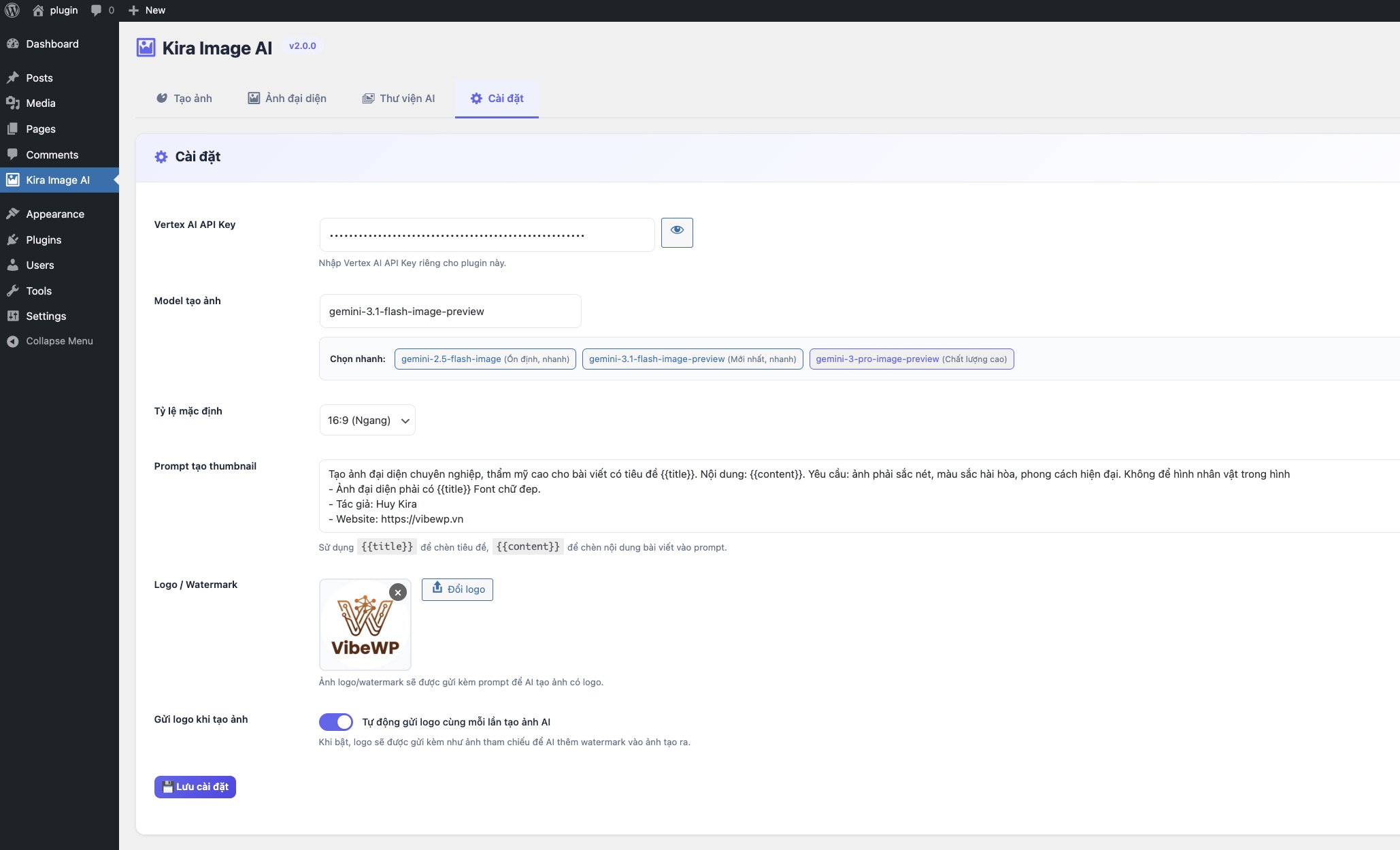1400x850 pixels.
Task: Click plugin site name in admin bar
Action: [64, 10]
